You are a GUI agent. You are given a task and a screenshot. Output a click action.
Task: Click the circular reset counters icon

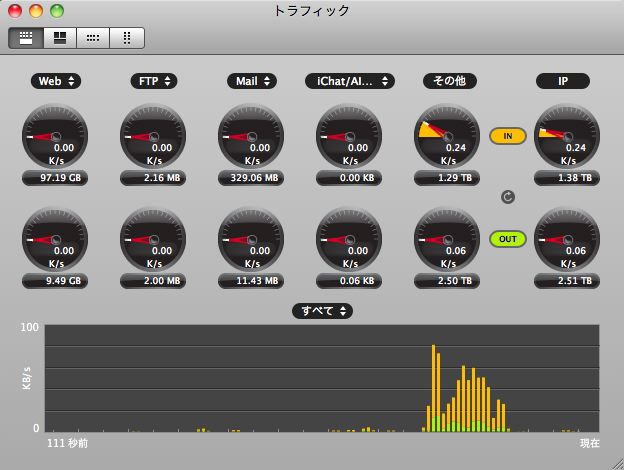(507, 197)
